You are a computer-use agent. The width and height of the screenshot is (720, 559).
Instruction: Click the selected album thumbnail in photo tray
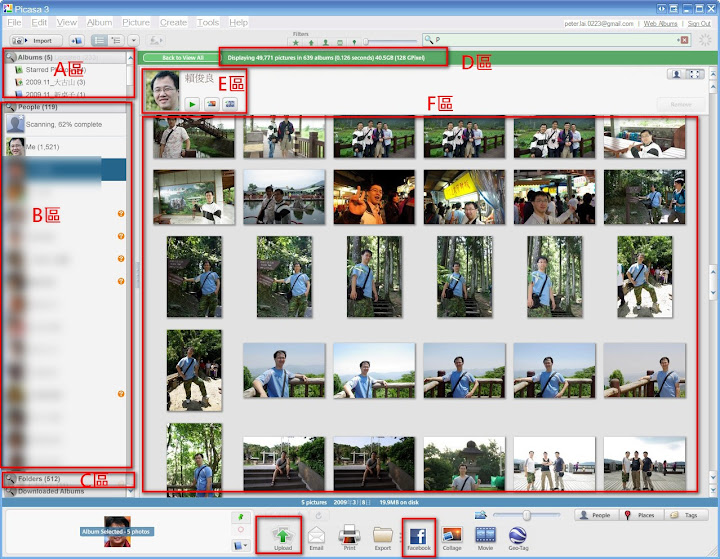pyautogui.click(x=117, y=531)
